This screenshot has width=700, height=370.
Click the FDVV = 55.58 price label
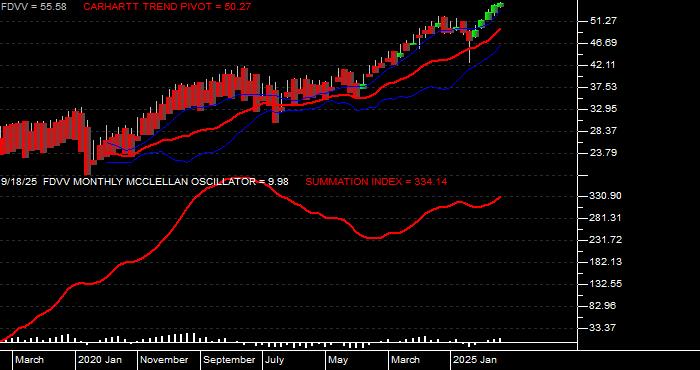33,7
